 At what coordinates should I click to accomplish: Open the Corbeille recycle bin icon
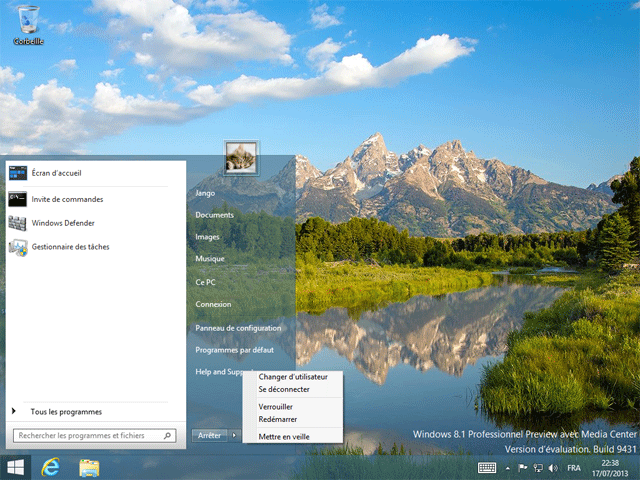click(29, 23)
